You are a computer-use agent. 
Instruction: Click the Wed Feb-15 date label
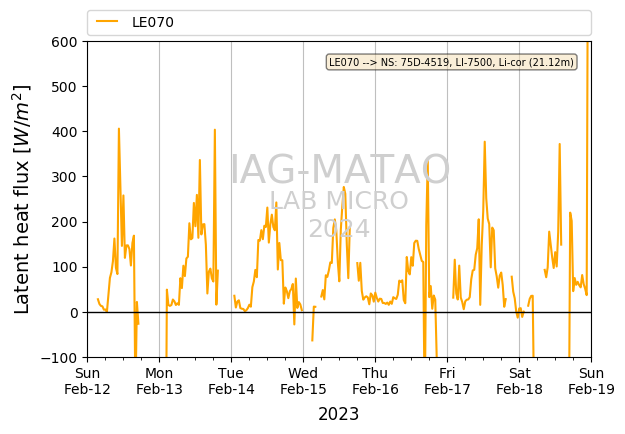(x=303, y=381)
